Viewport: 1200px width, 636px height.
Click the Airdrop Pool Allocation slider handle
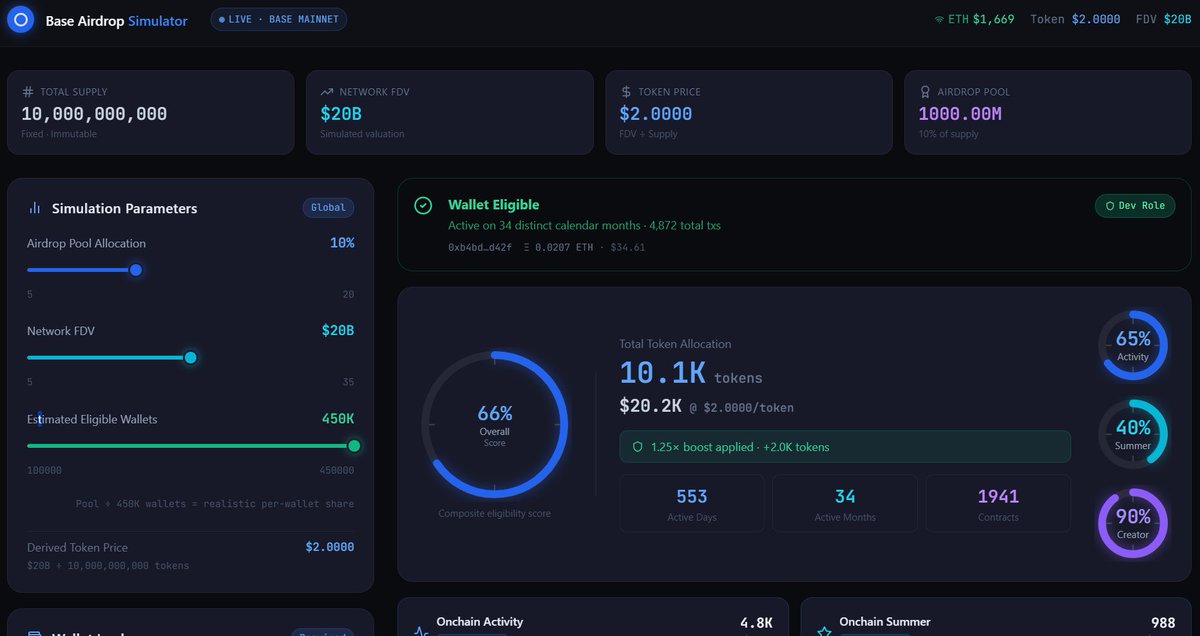(x=136, y=270)
